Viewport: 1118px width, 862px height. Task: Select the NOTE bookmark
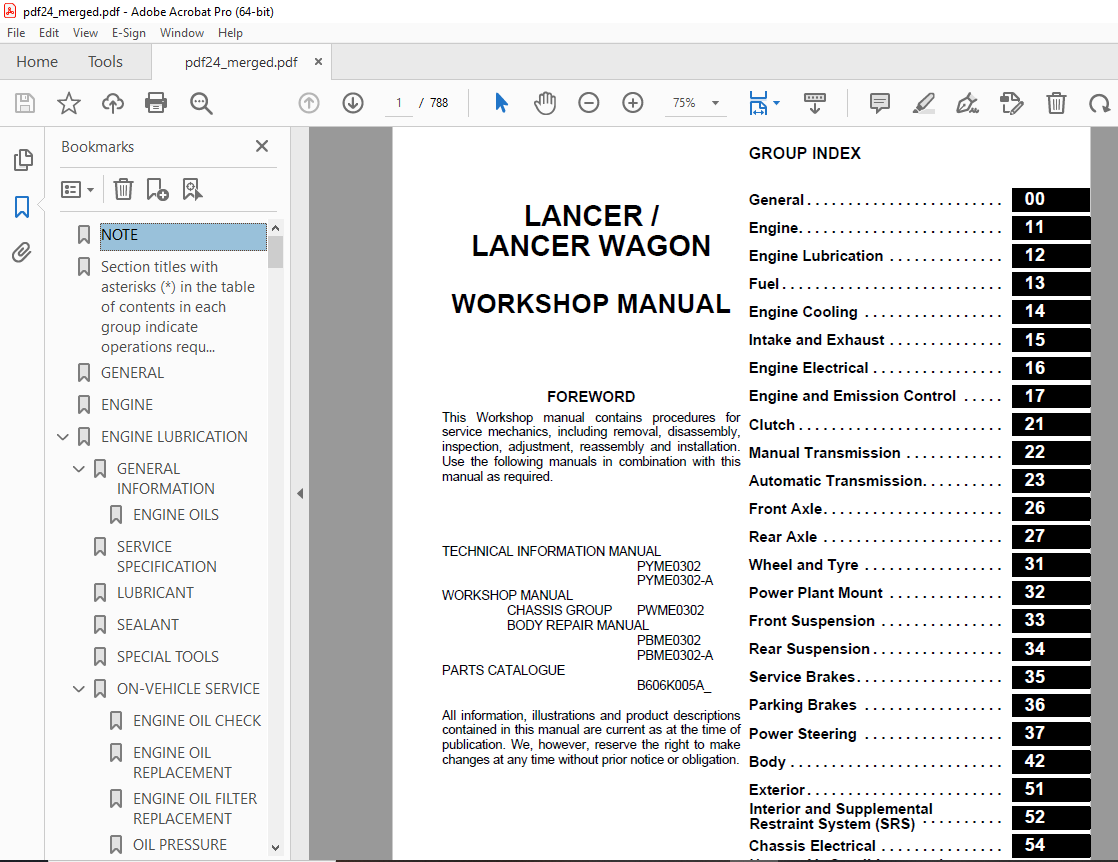(183, 236)
